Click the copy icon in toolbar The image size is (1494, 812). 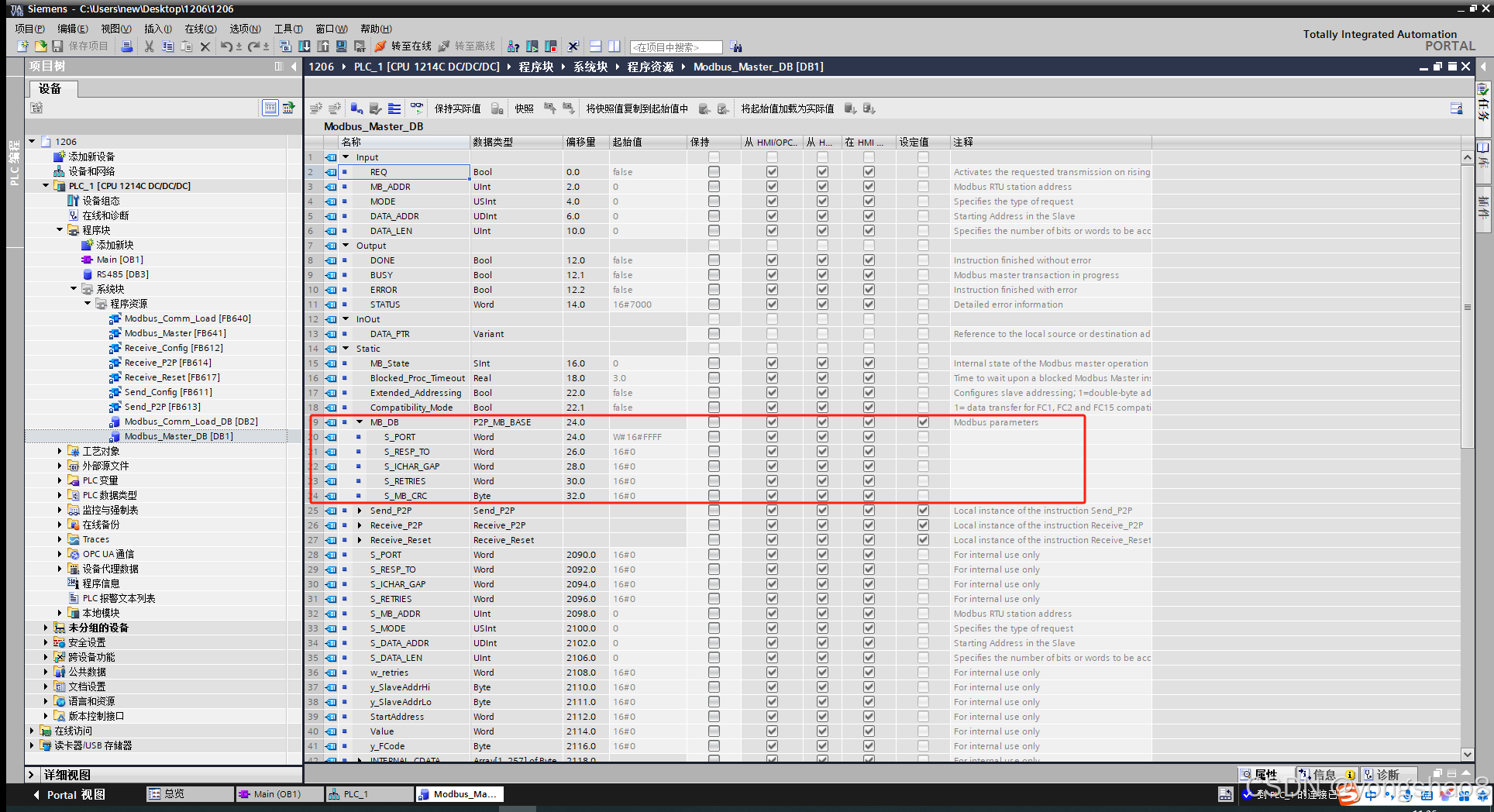[168, 46]
